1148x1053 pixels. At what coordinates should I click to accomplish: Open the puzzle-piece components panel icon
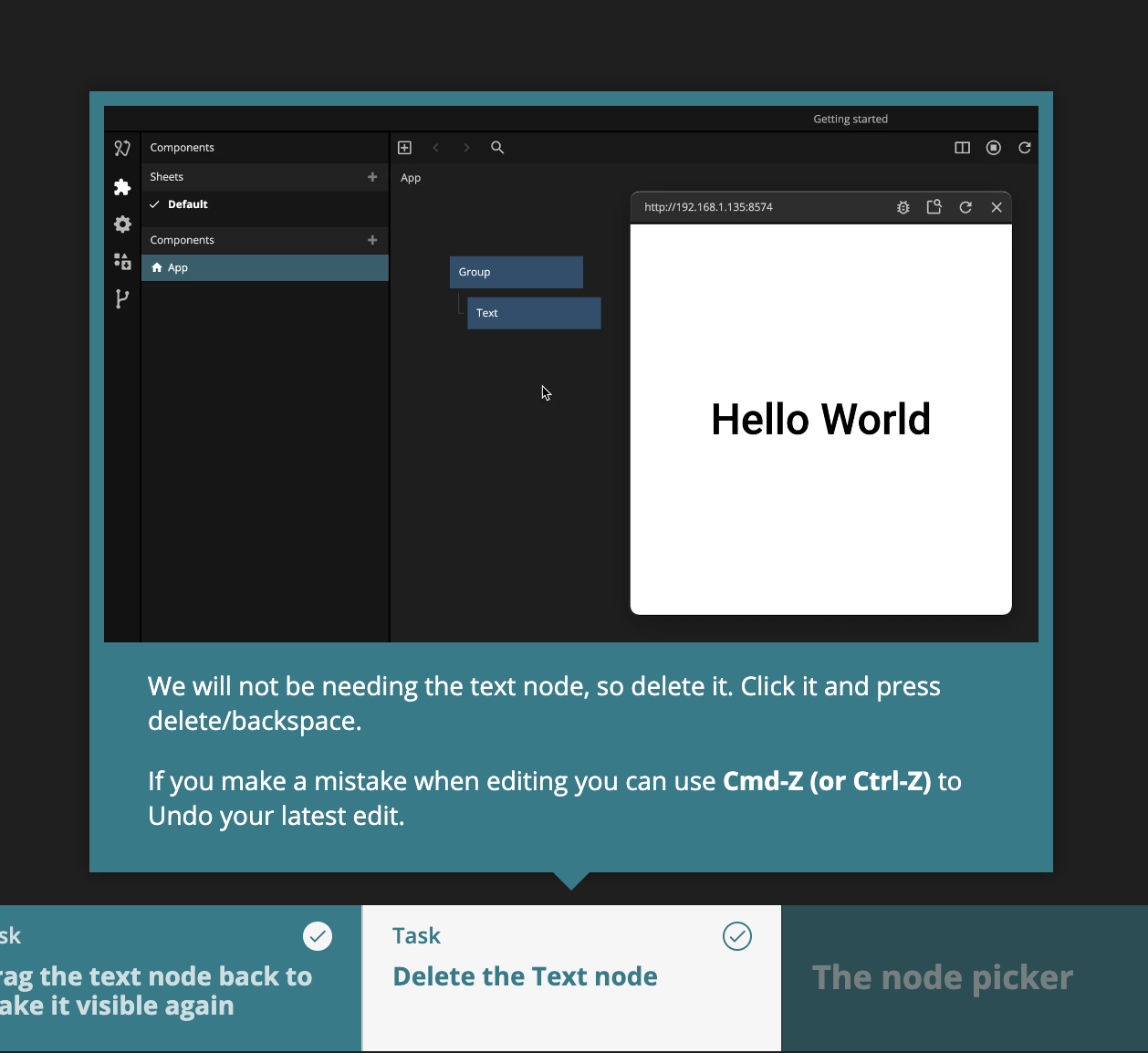[x=122, y=187]
